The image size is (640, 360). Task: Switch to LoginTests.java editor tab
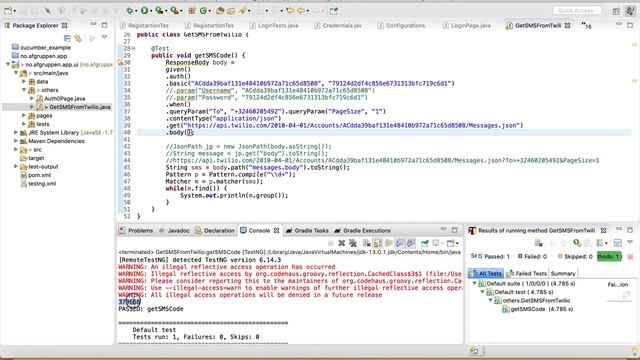[x=274, y=25]
